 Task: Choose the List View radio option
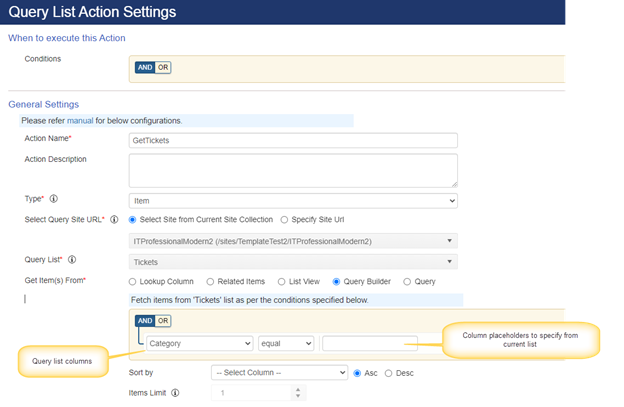[x=281, y=282]
